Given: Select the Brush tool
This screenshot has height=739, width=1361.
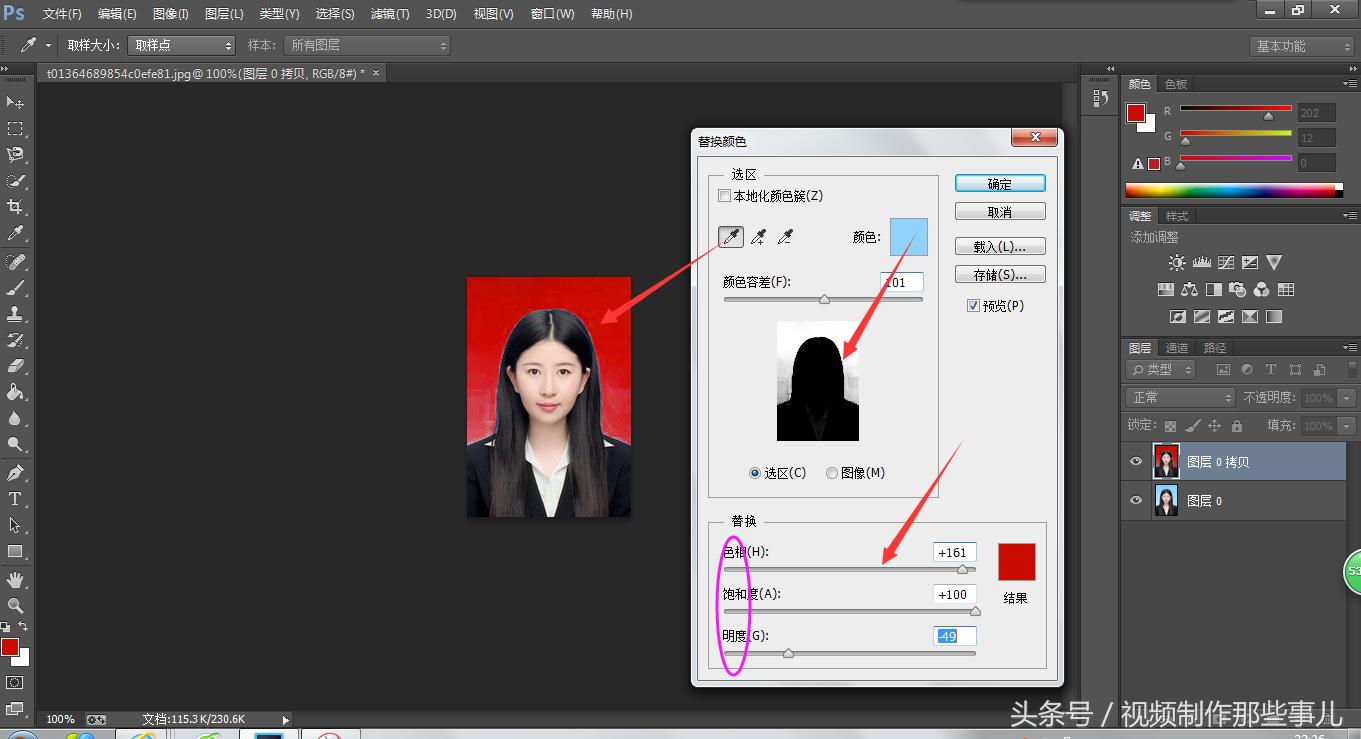Looking at the screenshot, I should 14,288.
